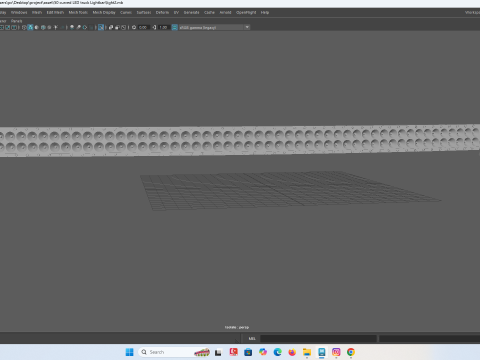480x360 pixels.
Task: Enable the Wireframe display icon
Action: pyautogui.click(x=24, y=27)
